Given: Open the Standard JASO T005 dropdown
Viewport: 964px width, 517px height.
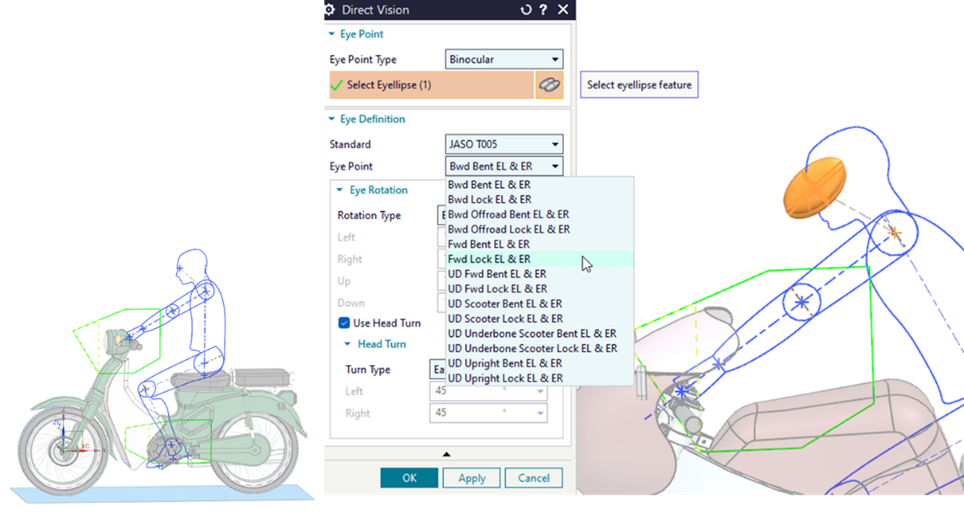Looking at the screenshot, I should [x=503, y=144].
